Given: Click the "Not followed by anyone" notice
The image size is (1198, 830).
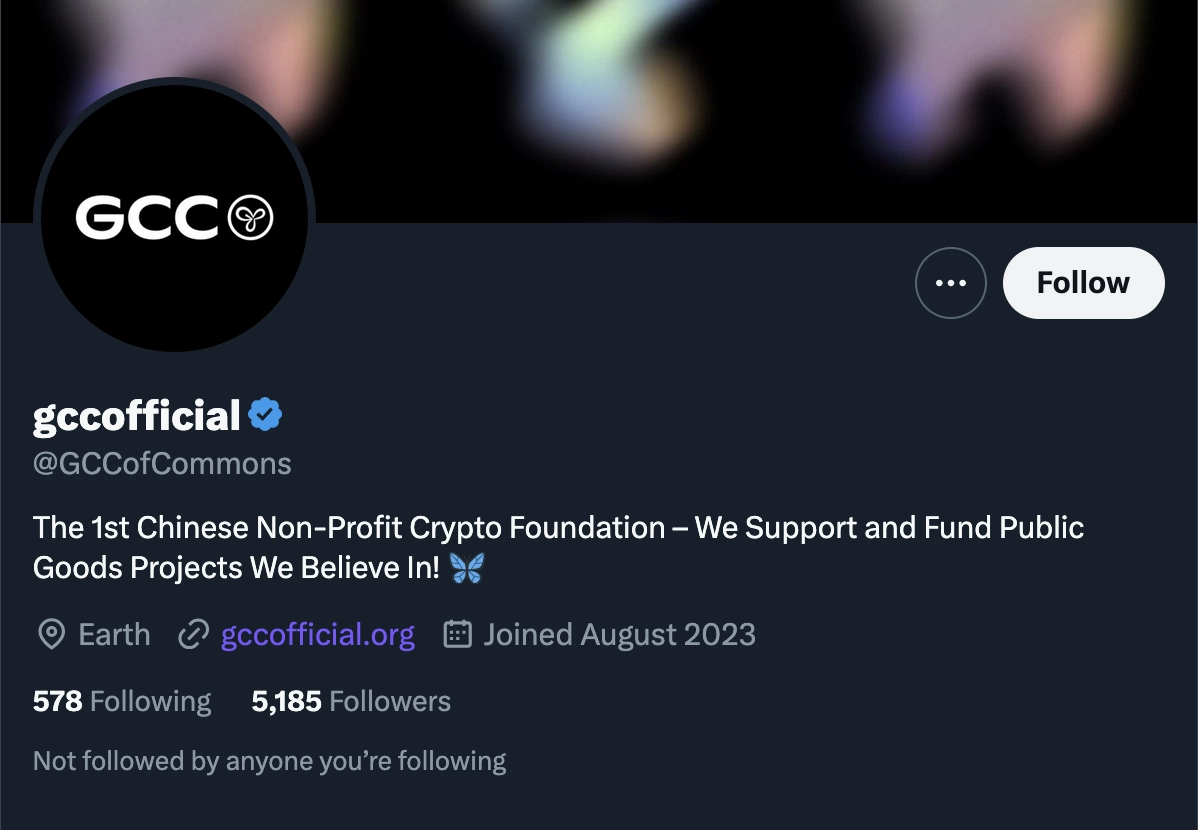Looking at the screenshot, I should tap(269, 761).
